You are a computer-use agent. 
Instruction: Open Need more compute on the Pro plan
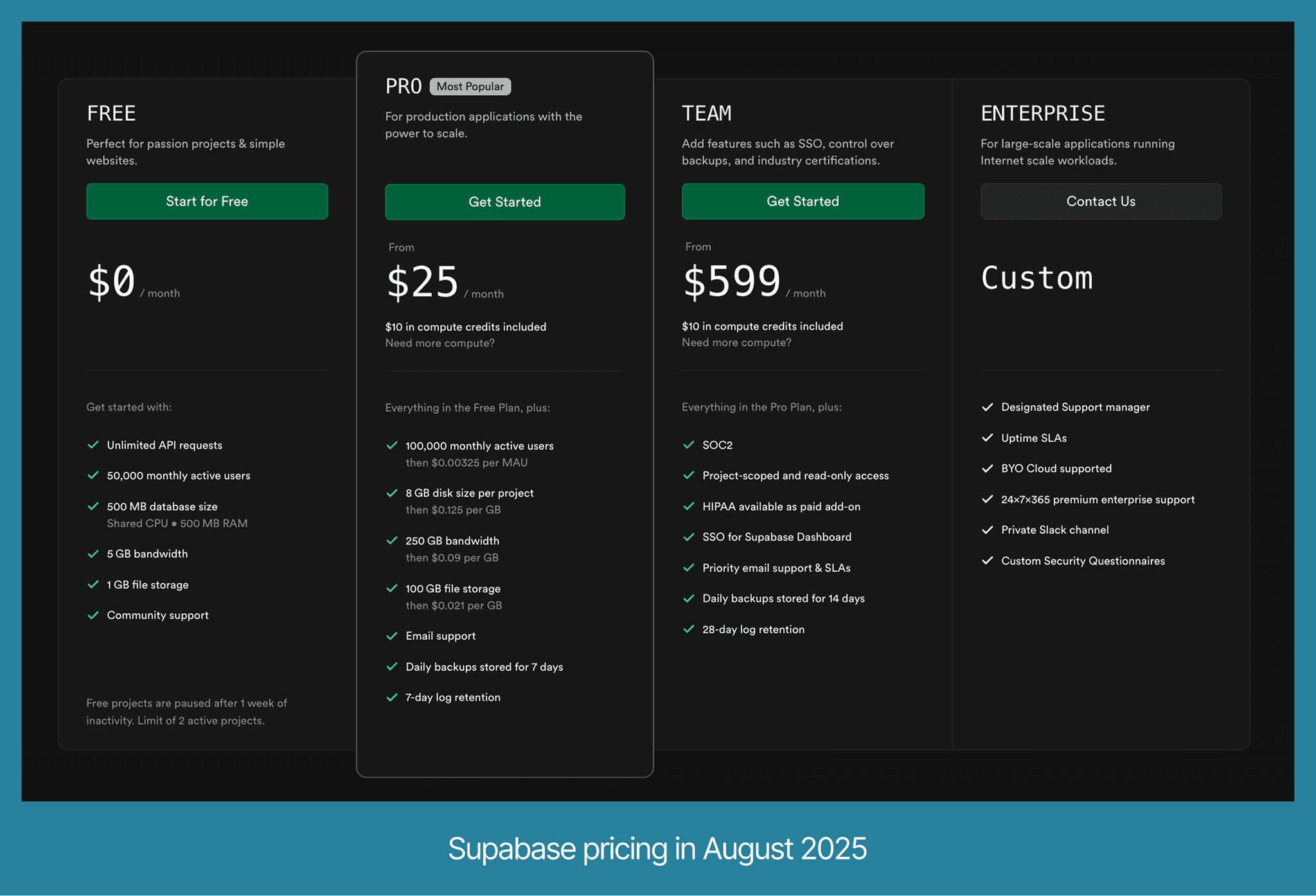[440, 343]
